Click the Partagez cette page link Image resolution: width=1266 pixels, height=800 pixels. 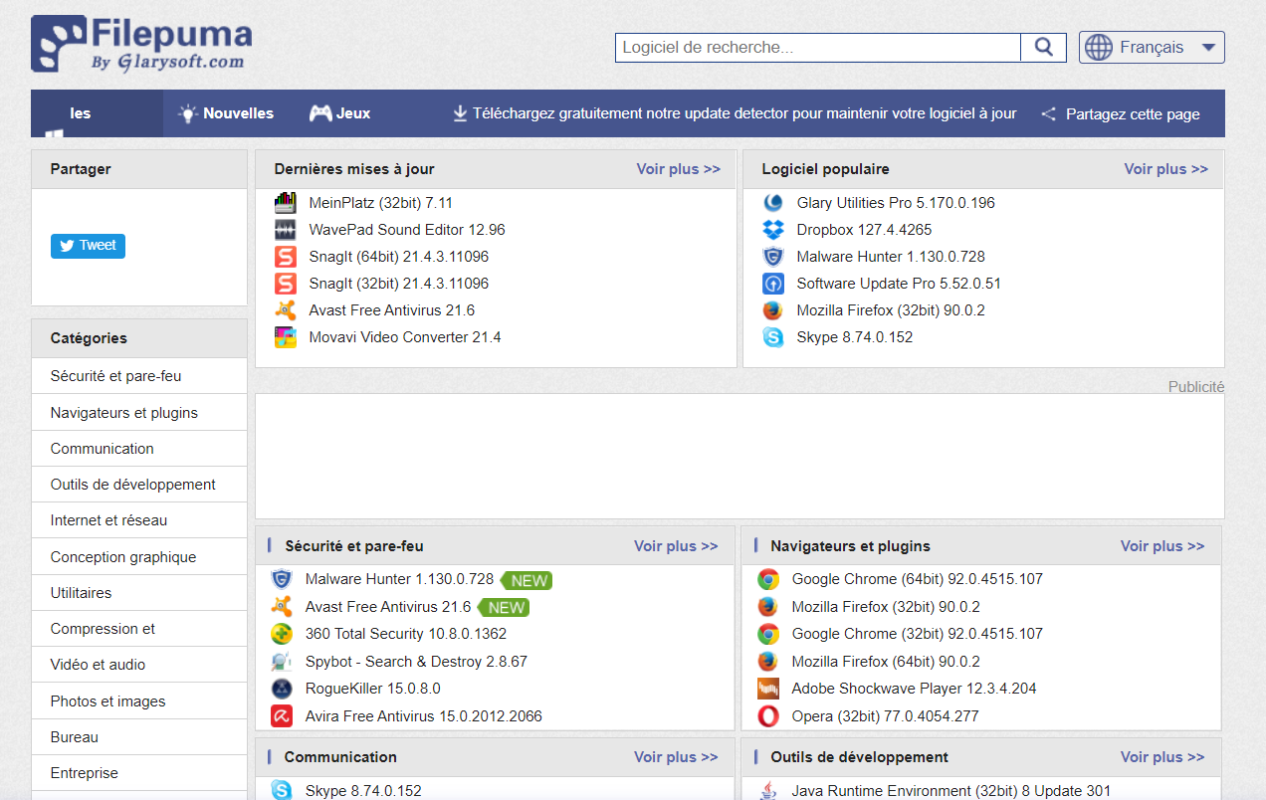pyautogui.click(x=1133, y=114)
